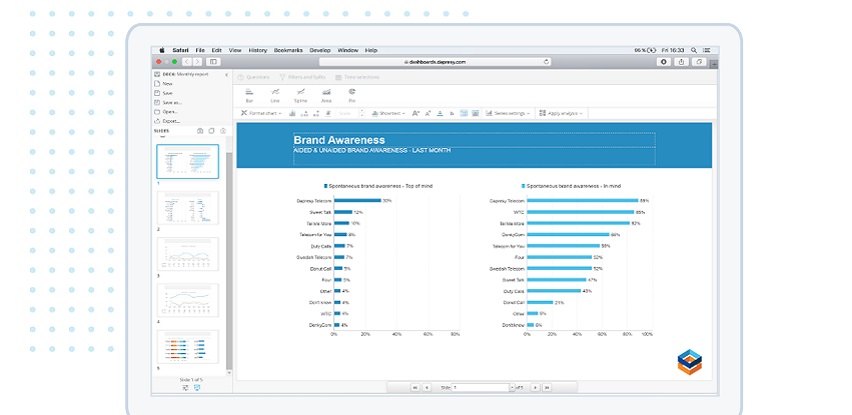Click the Scale stepper arrows
Image resolution: width=852 pixels, height=415 pixels.
click(x=361, y=113)
